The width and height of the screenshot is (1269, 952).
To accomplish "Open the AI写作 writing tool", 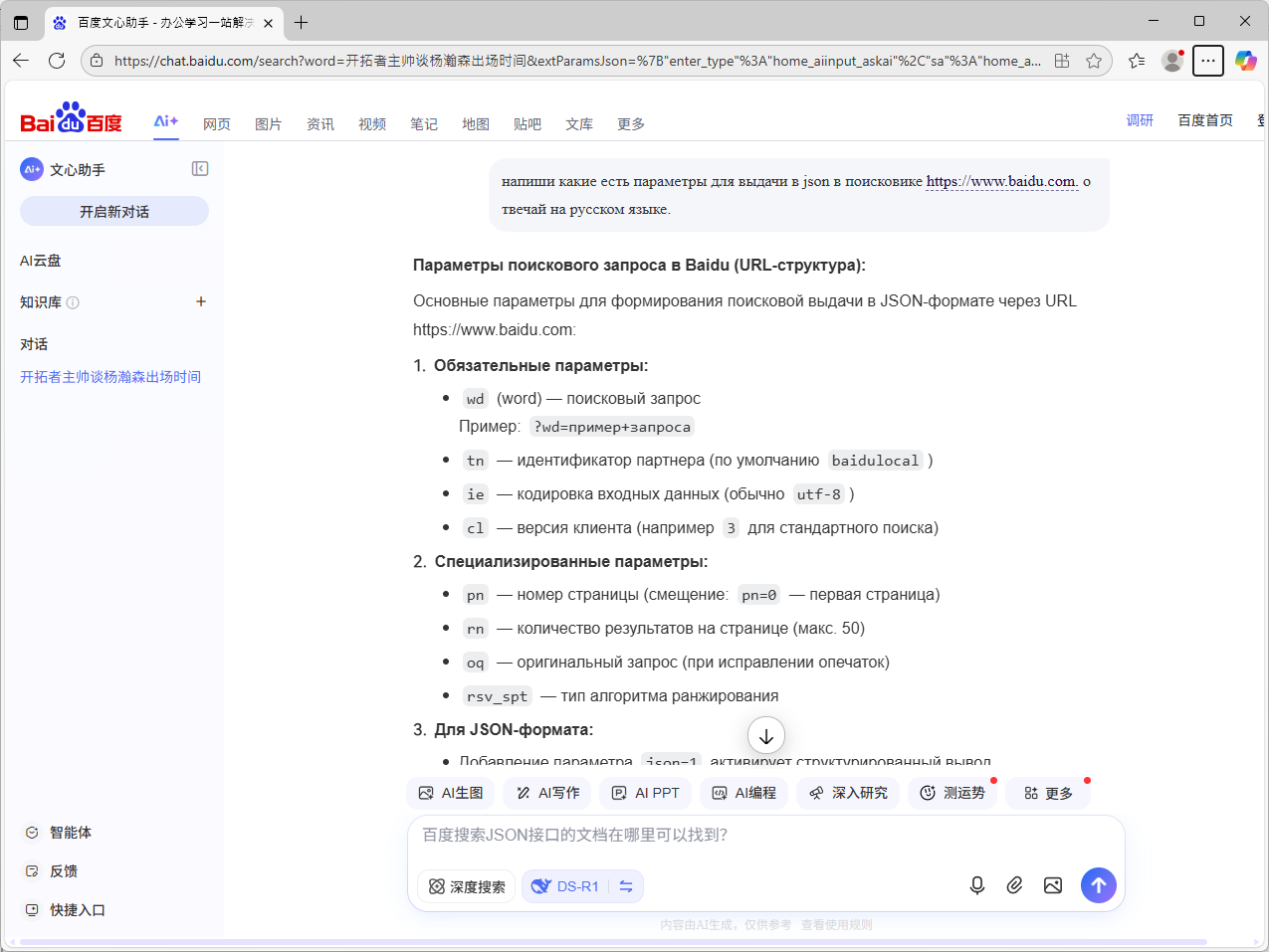I will pyautogui.click(x=545, y=793).
